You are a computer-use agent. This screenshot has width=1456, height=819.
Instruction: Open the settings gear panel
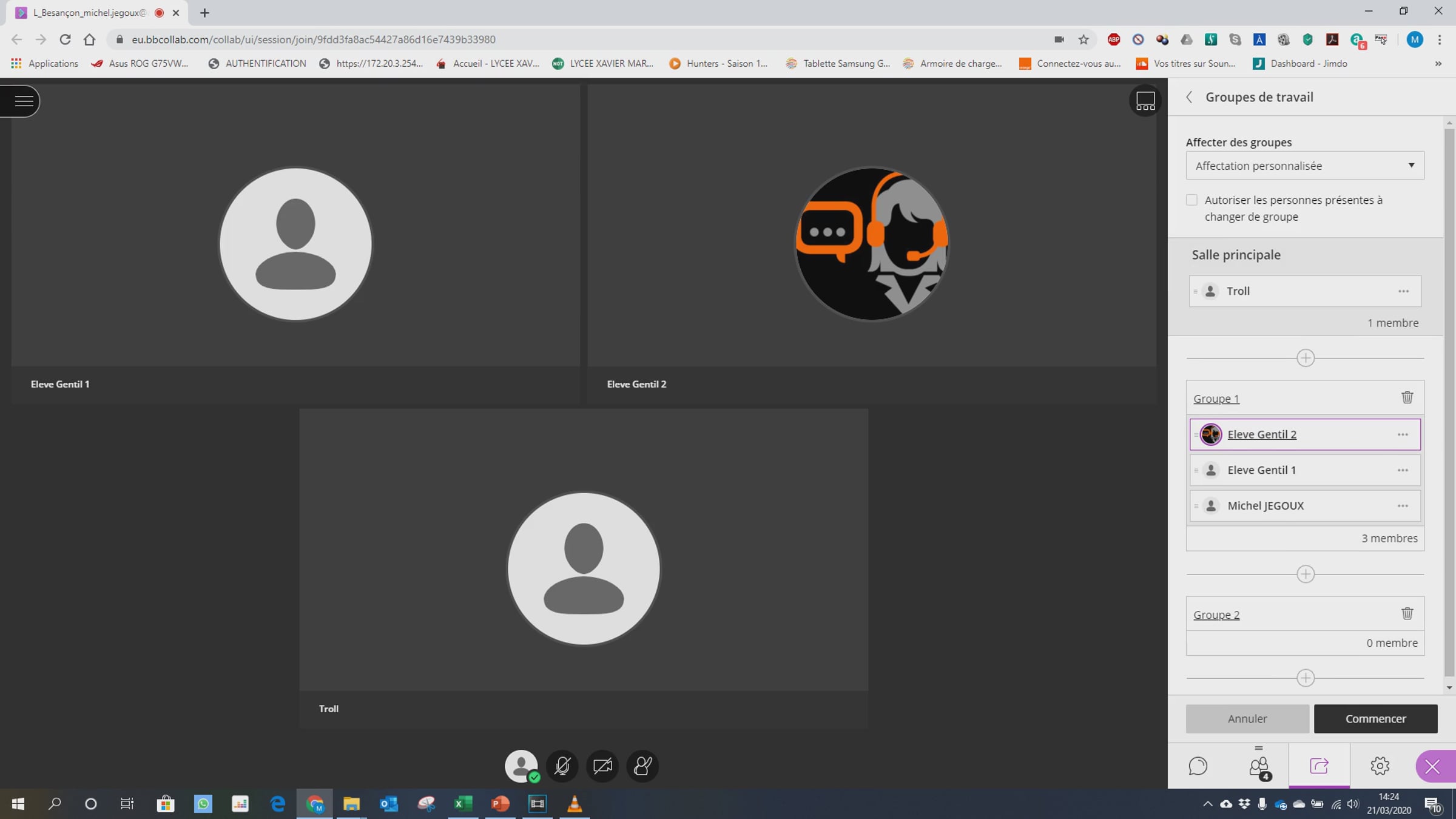point(1380,766)
